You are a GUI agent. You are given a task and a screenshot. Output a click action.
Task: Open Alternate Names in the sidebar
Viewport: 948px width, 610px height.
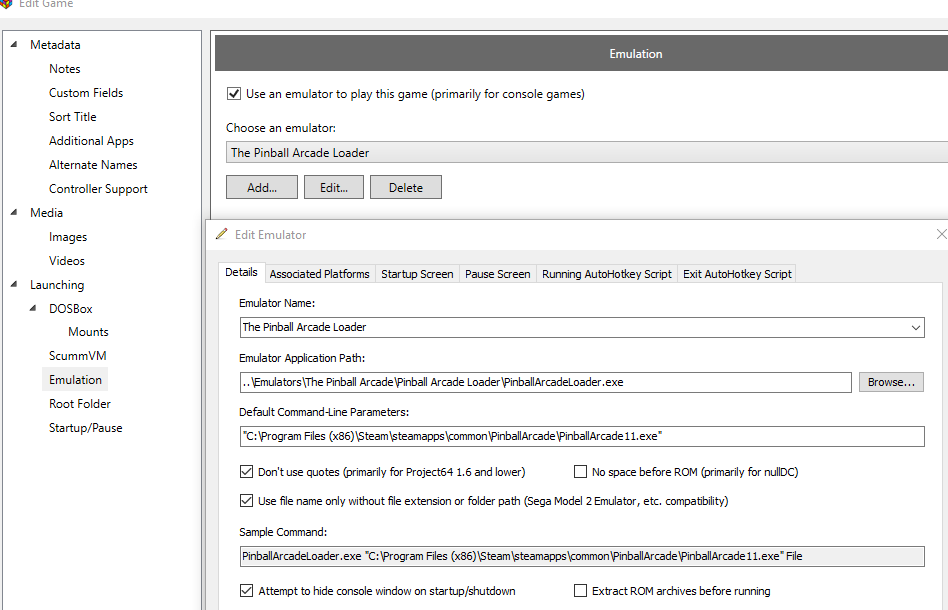click(93, 164)
